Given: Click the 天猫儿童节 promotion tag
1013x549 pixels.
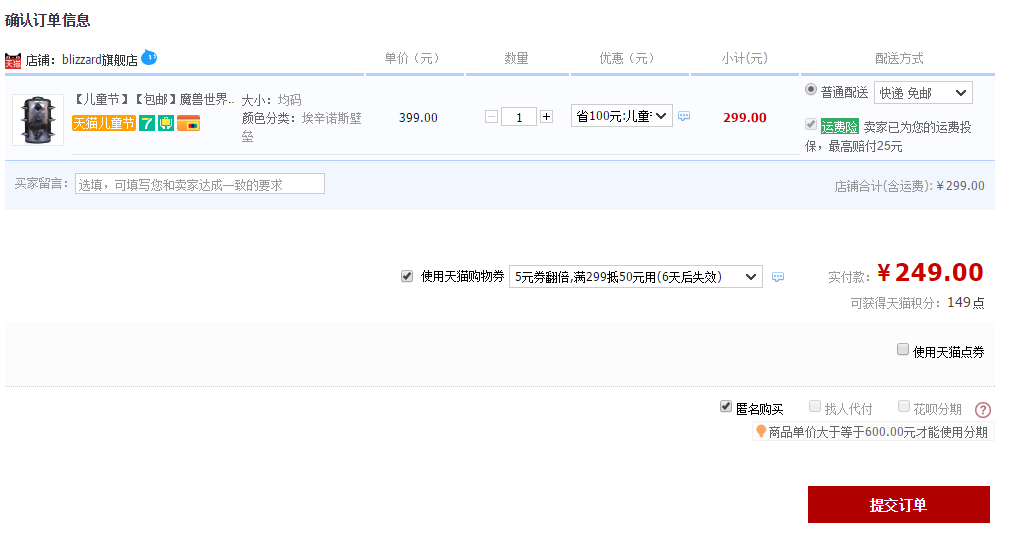Looking at the screenshot, I should [x=104, y=123].
